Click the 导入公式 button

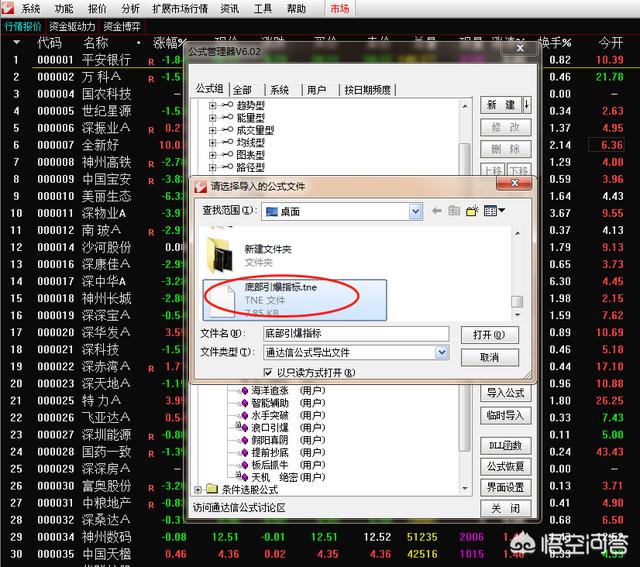click(x=505, y=392)
